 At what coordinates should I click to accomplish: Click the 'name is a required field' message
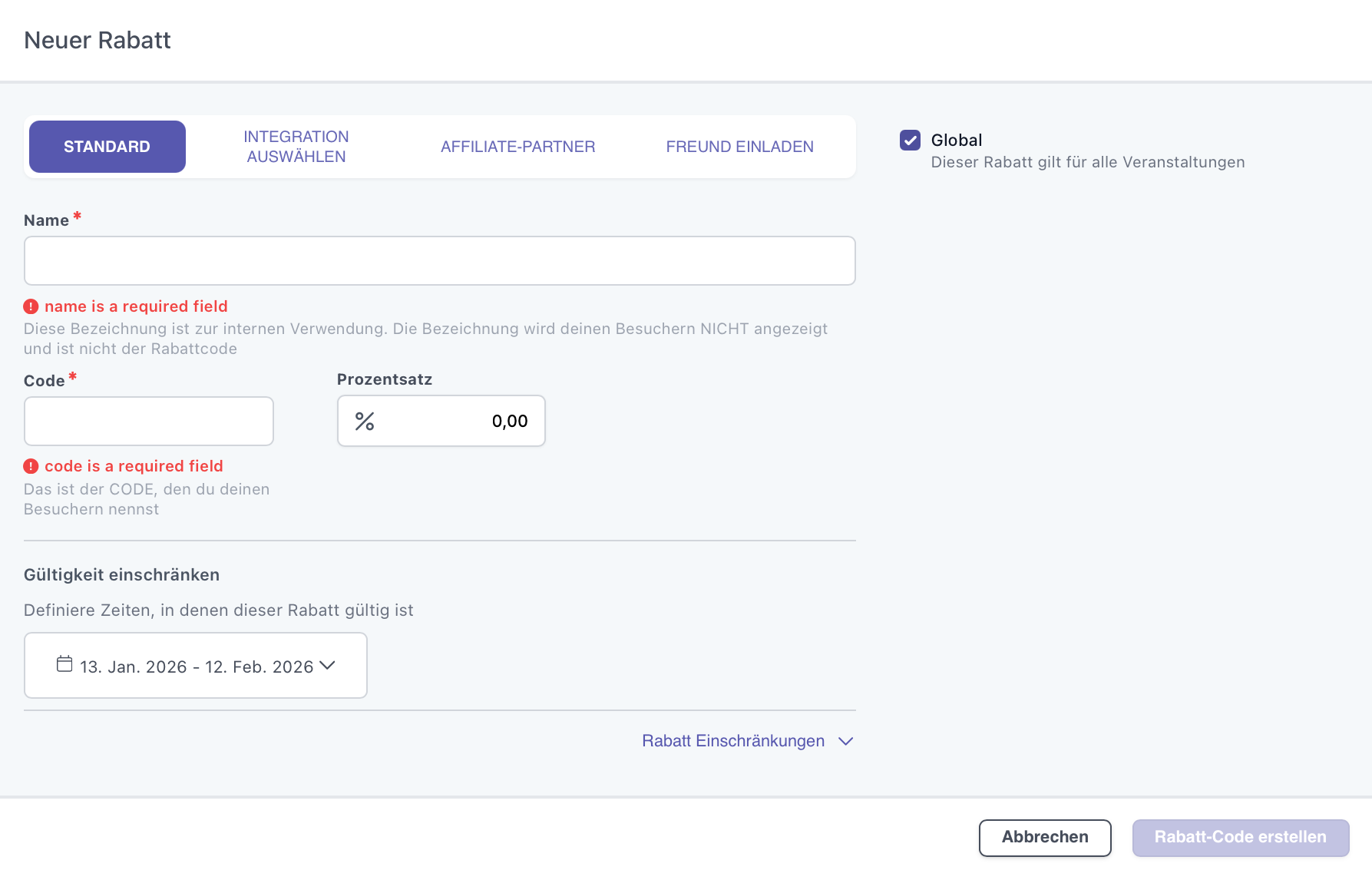[x=136, y=306]
